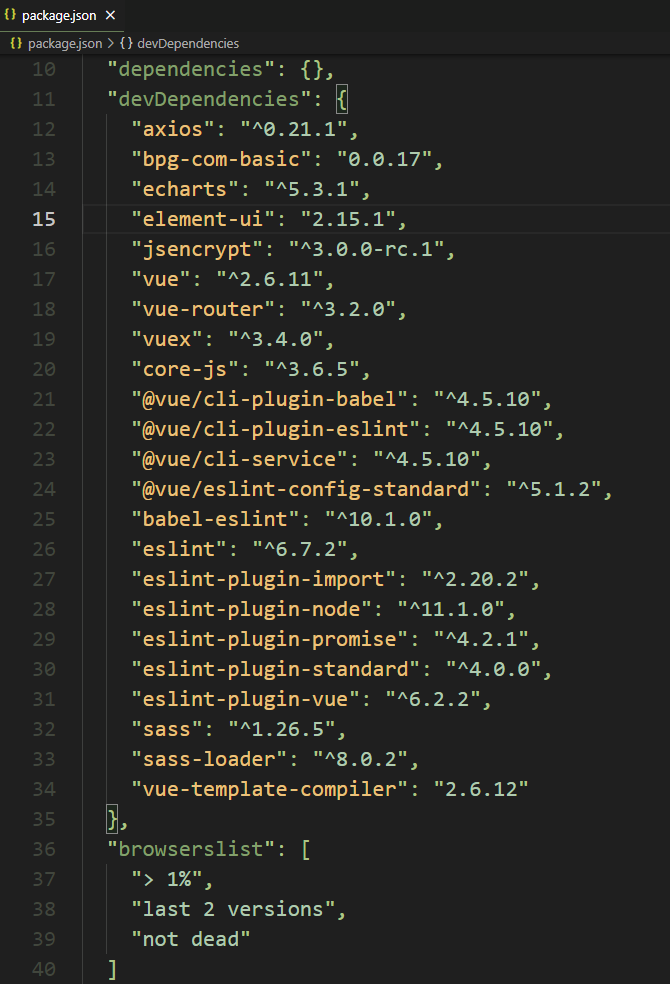Click the "0.0.17" version value
This screenshot has width=670, height=984.
point(384,159)
